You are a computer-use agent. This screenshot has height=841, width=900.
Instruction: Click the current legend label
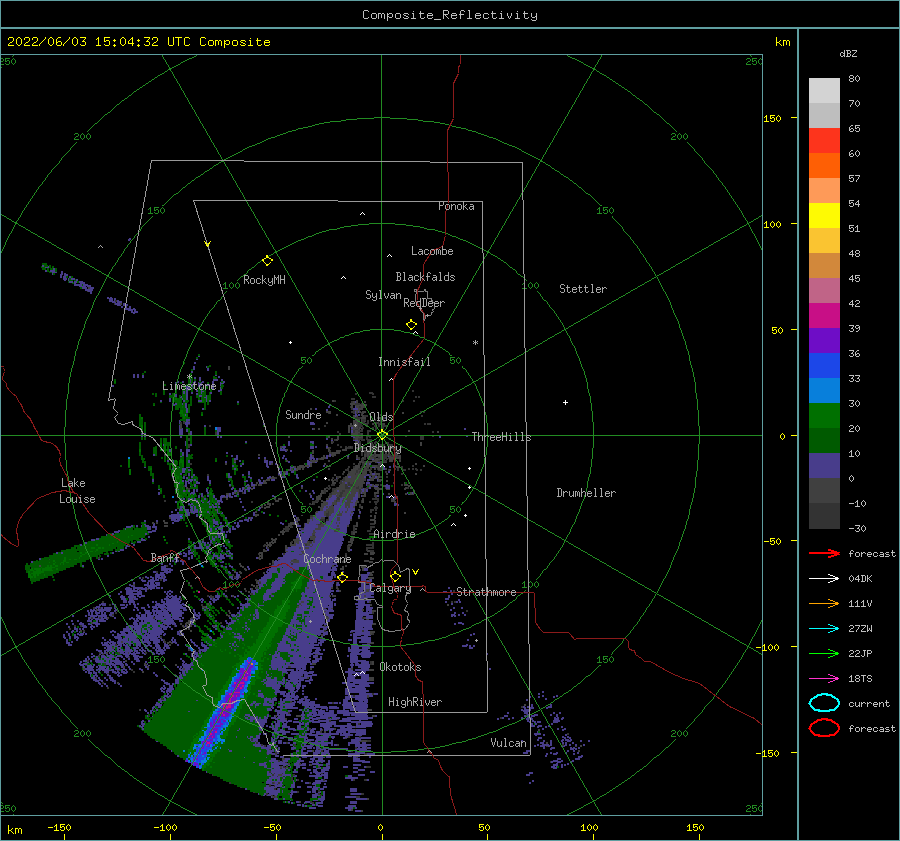(x=869, y=704)
